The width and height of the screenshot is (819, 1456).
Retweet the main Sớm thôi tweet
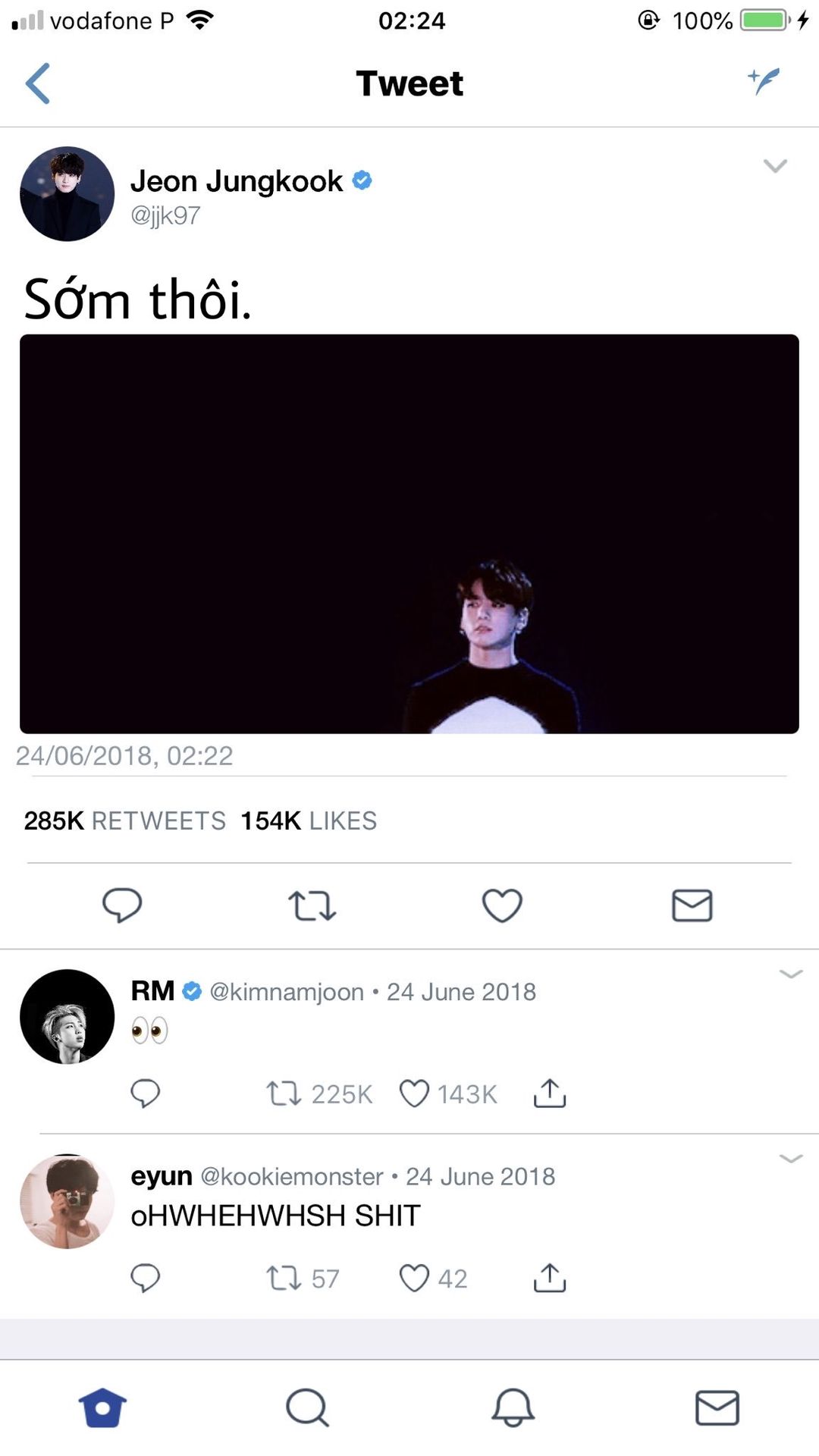click(x=312, y=905)
